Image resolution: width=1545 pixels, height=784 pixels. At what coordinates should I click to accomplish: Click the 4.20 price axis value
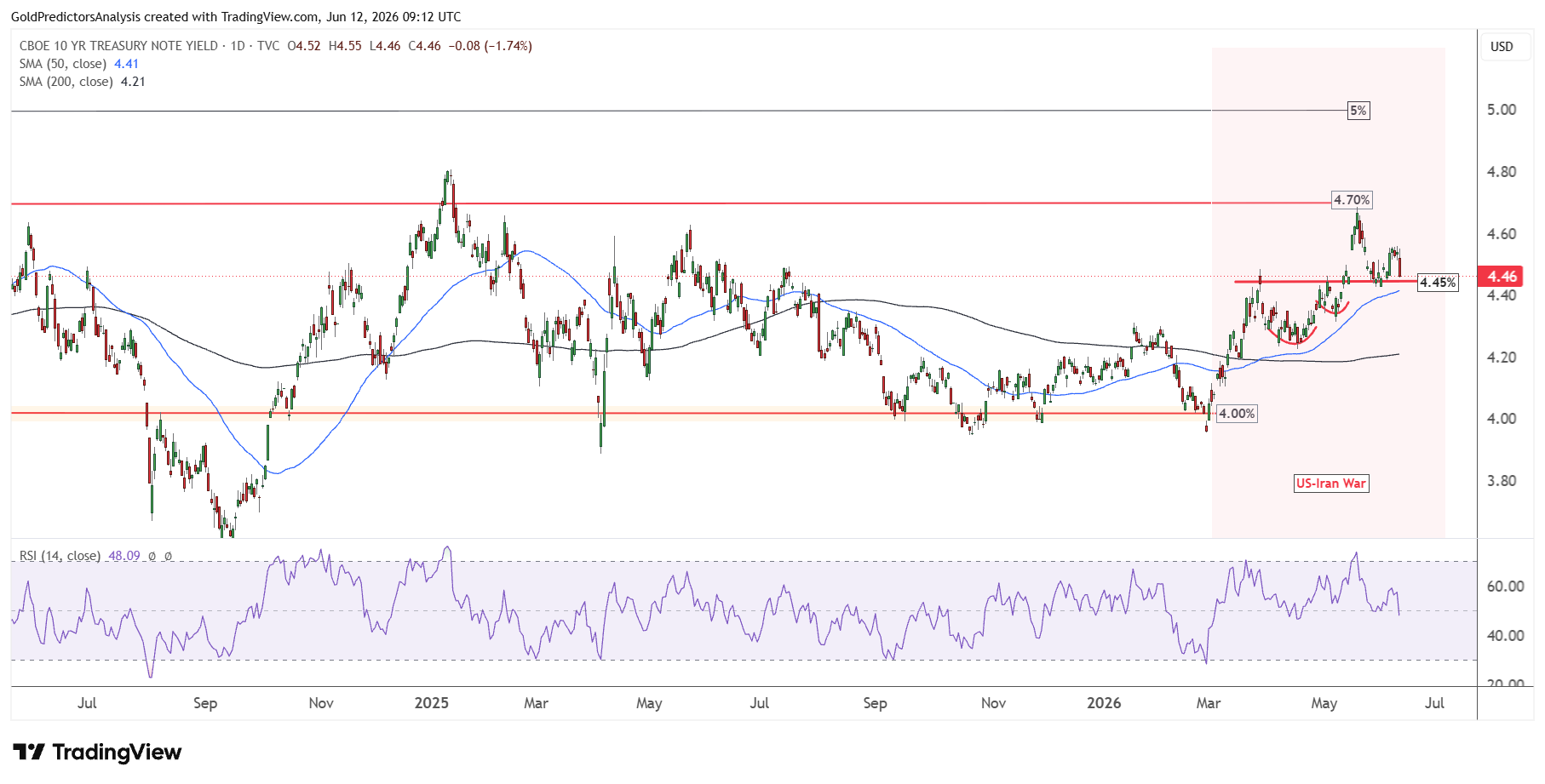[x=1502, y=358]
